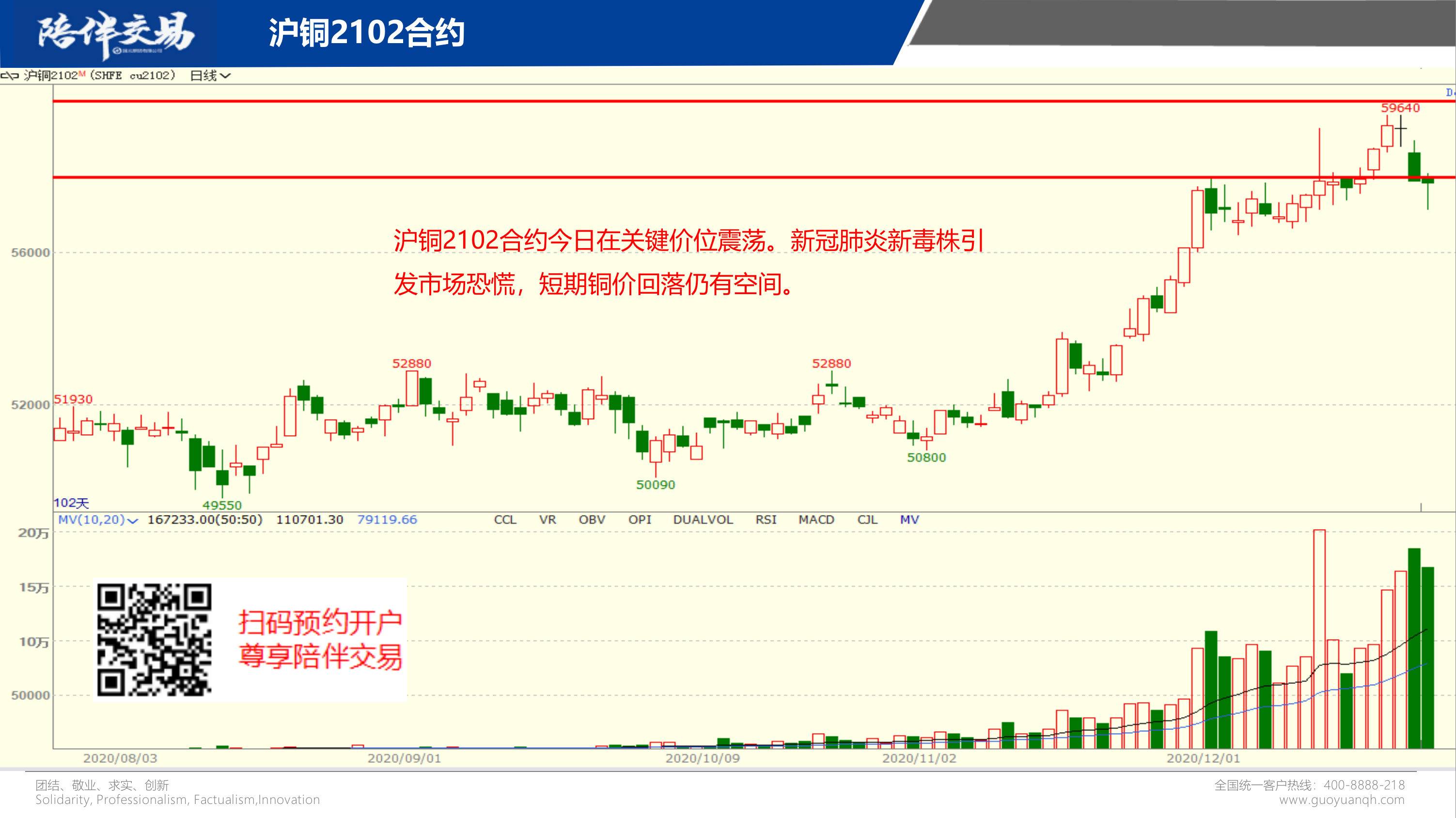
Task: Click the 2020/12/01 date marker
Action: [x=1203, y=758]
